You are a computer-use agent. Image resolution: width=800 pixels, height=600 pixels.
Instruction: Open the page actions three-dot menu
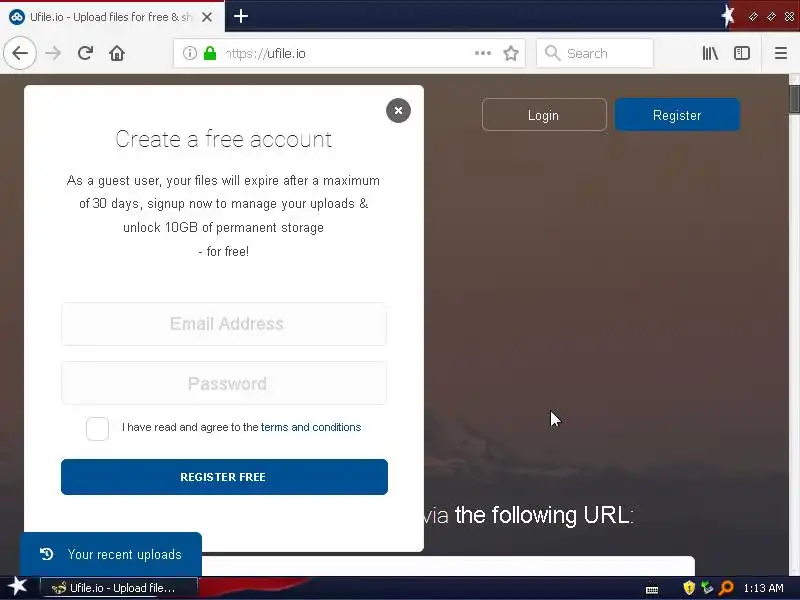483,53
